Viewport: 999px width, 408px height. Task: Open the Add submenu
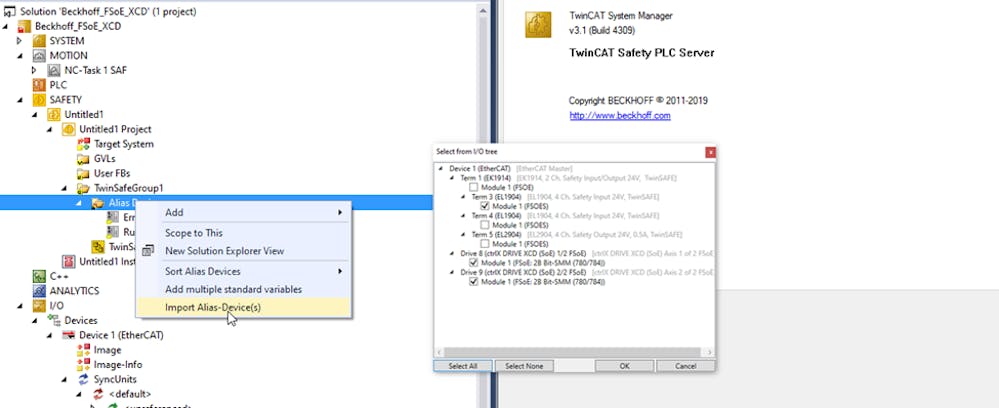pos(243,212)
